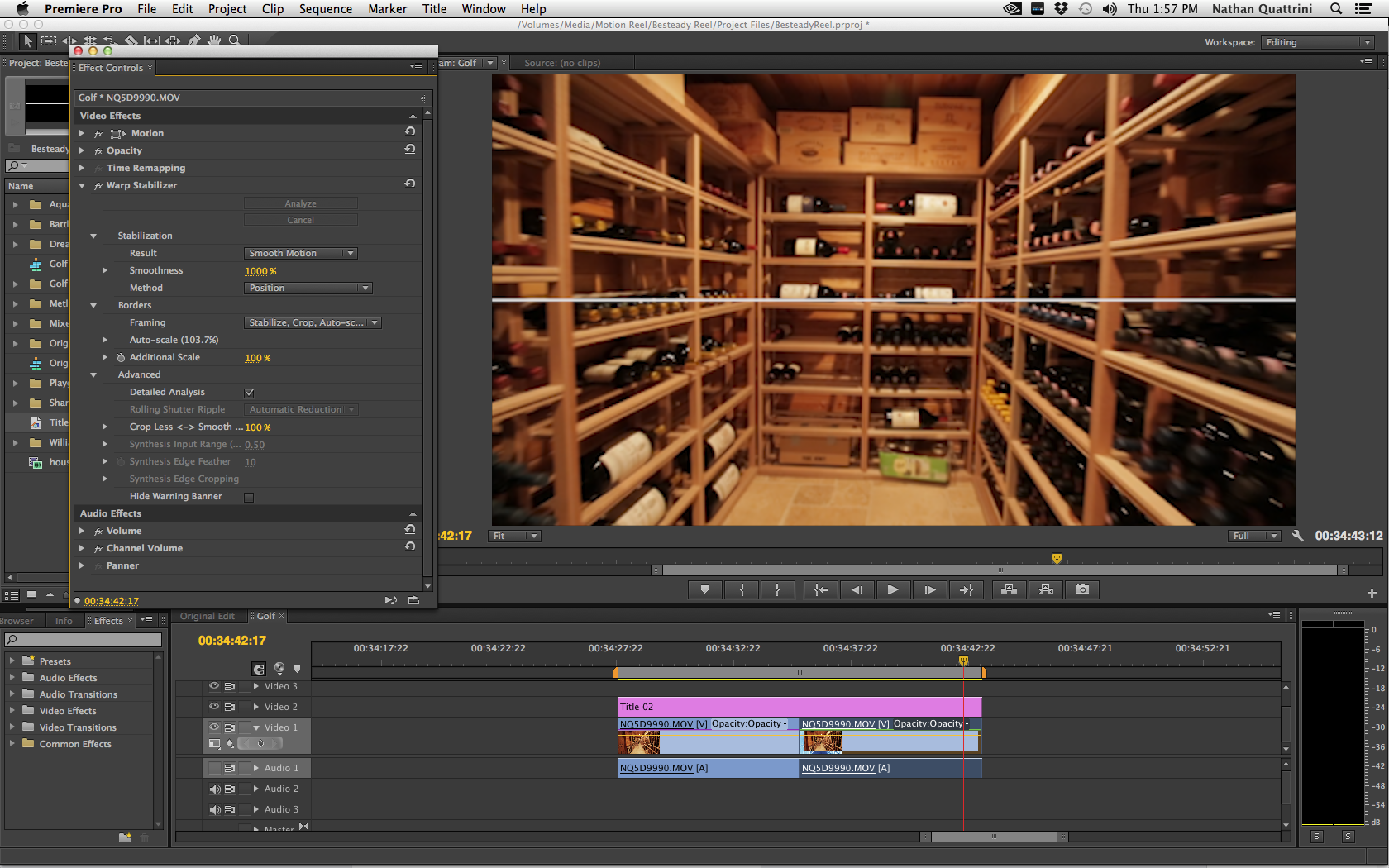Reset the Warp Stabilizer effect
1389x868 pixels.
click(x=409, y=184)
